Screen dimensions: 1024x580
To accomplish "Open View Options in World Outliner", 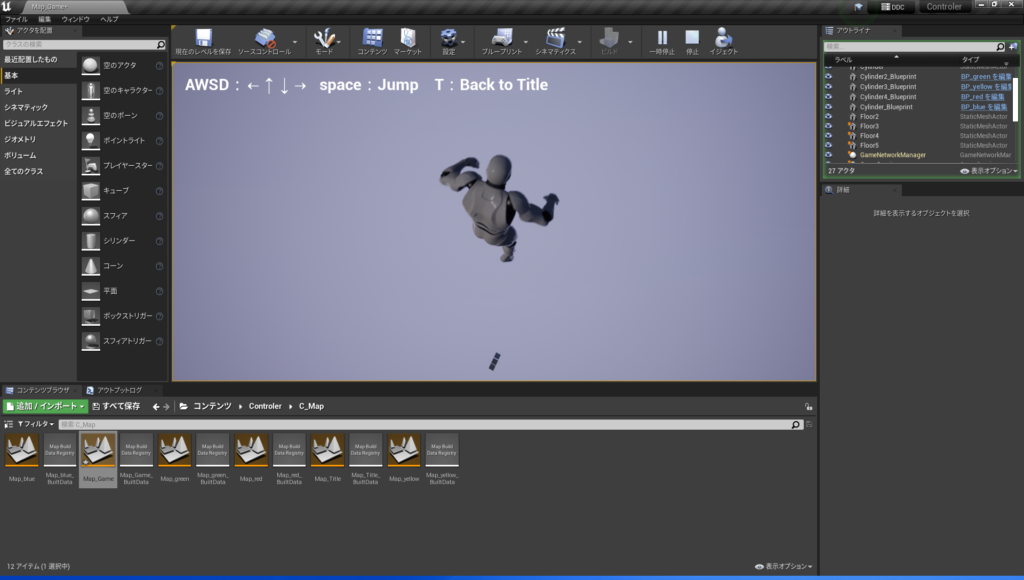I will click(x=988, y=171).
